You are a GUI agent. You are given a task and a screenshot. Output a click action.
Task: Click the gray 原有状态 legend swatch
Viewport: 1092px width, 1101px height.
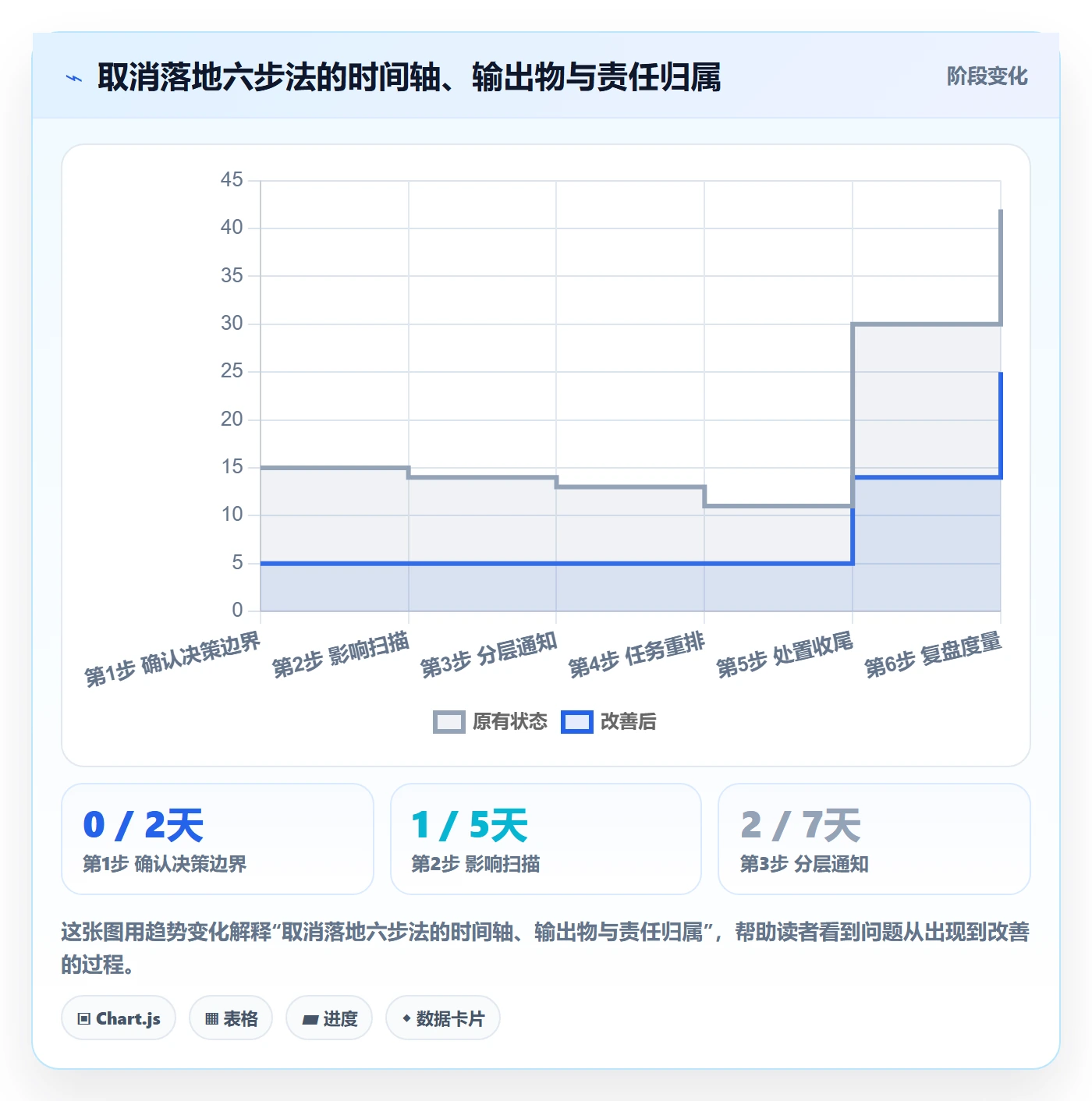coord(449,722)
